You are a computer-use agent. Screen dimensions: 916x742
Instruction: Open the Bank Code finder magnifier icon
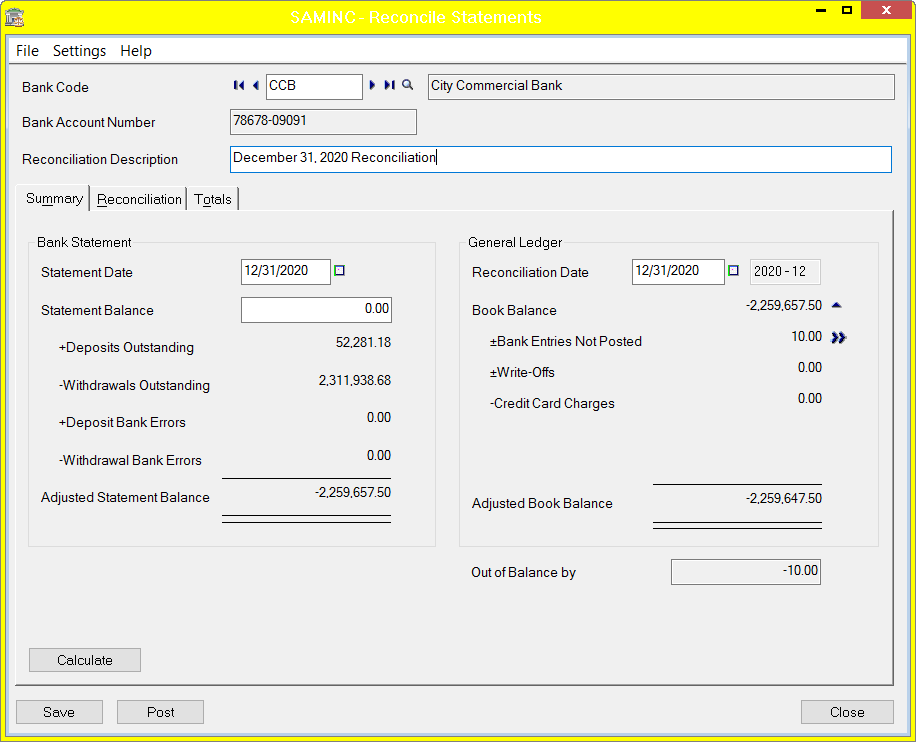[x=407, y=85]
